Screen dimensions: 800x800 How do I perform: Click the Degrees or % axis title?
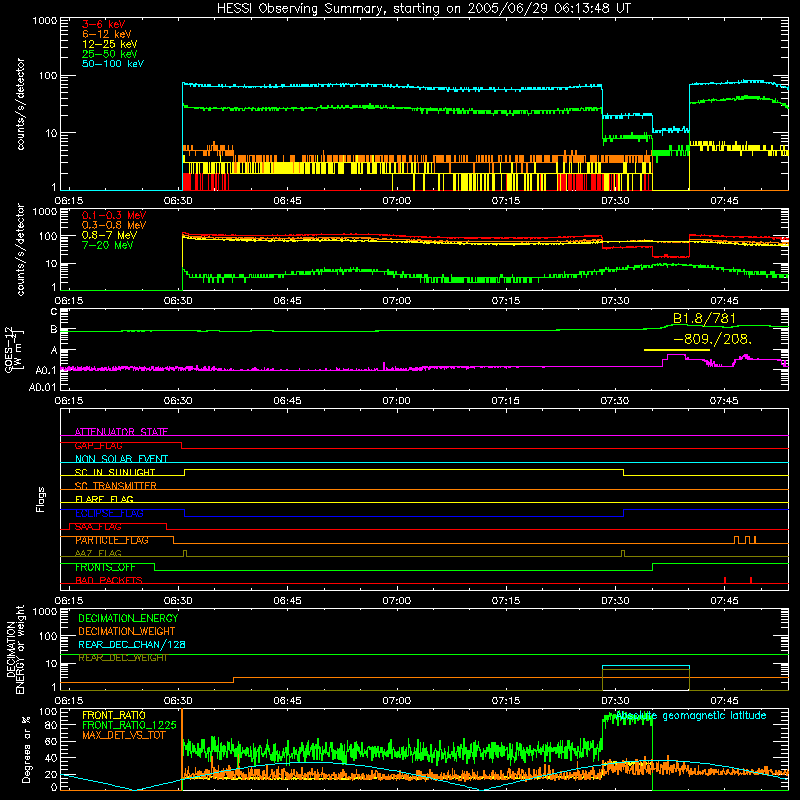click(26, 749)
